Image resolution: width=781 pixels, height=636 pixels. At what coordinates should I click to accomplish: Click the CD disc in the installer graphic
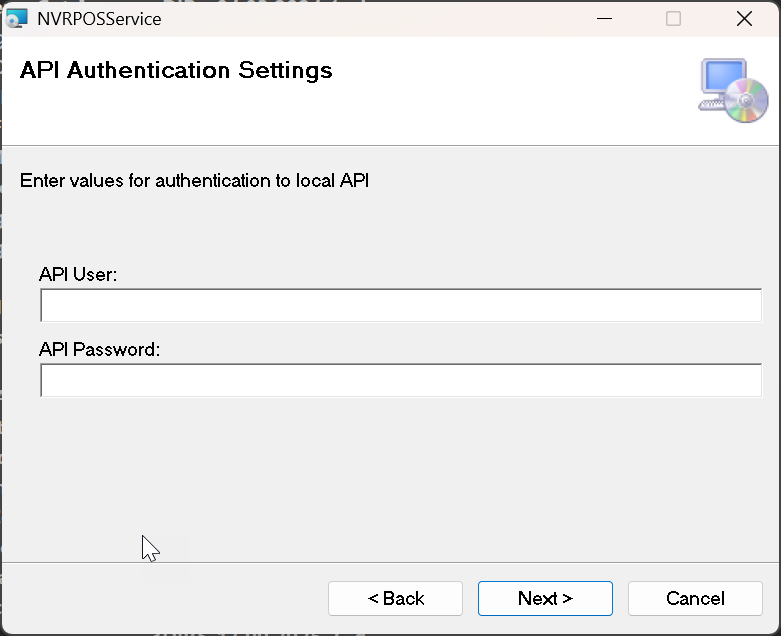[746, 101]
